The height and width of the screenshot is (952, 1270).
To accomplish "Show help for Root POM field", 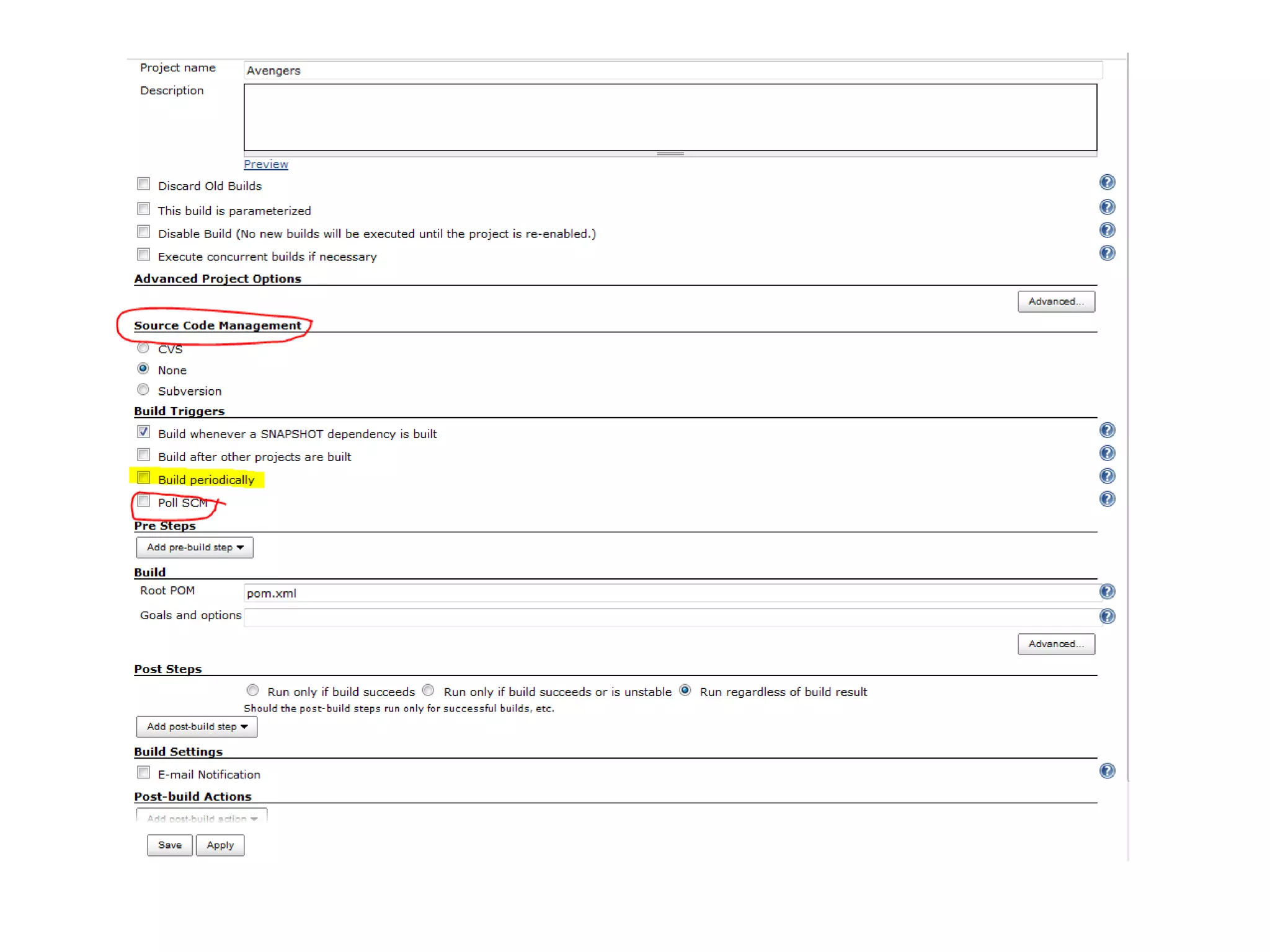I will (1107, 591).
